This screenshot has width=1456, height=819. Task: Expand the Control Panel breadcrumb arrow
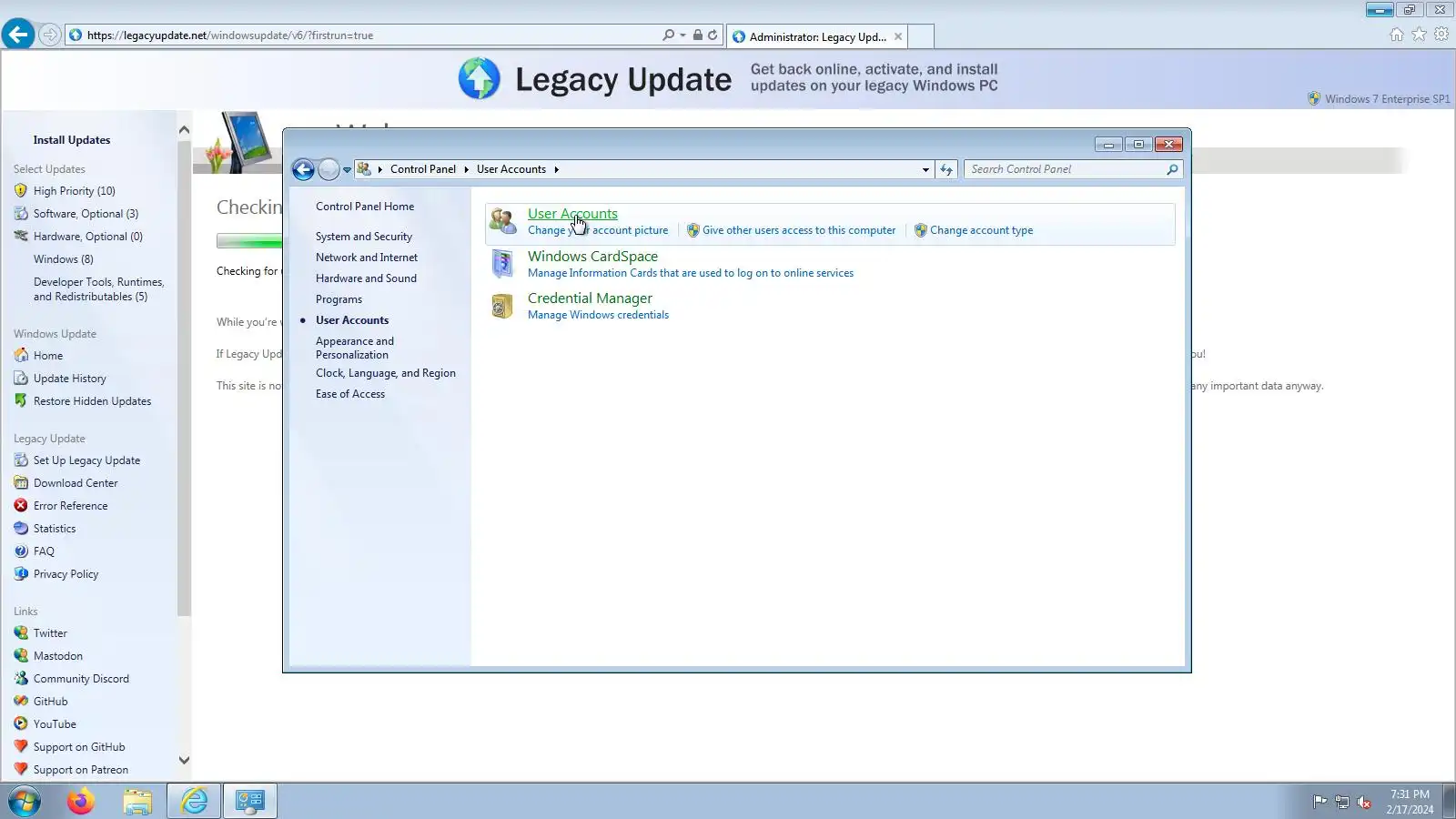pos(466,169)
